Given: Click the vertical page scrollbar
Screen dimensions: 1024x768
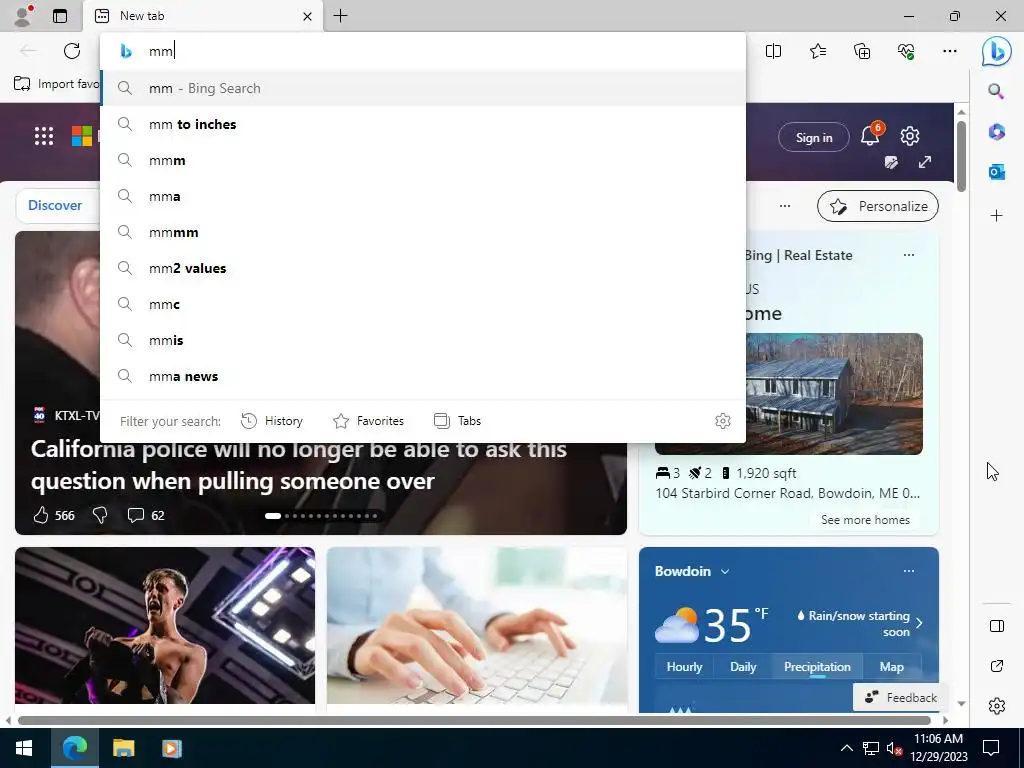Looking at the screenshot, I should (x=961, y=157).
